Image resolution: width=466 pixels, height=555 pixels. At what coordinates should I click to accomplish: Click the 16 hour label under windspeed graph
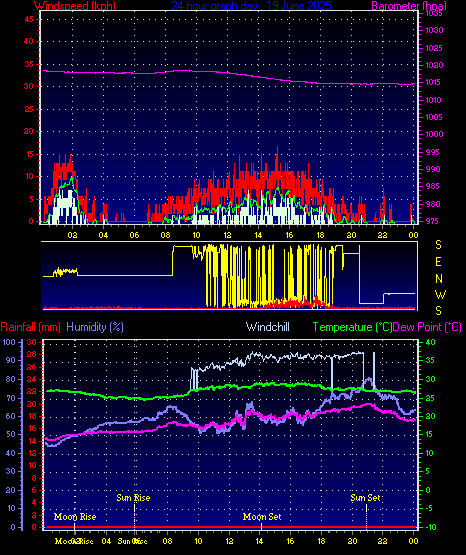pyautogui.click(x=289, y=235)
